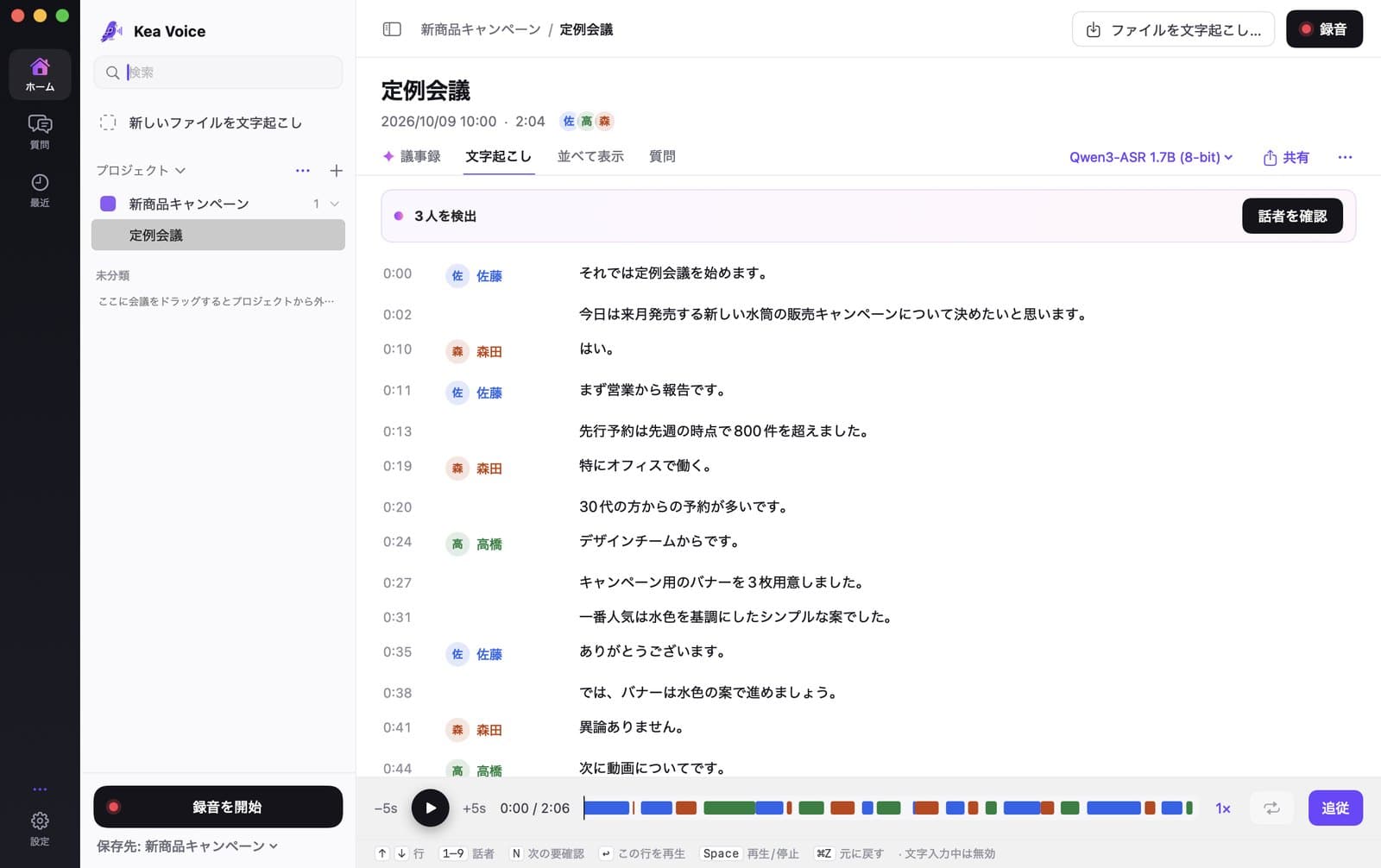Screen dimensions: 1381x868
Task: Click the 話者を確認 button
Action: click(1292, 216)
